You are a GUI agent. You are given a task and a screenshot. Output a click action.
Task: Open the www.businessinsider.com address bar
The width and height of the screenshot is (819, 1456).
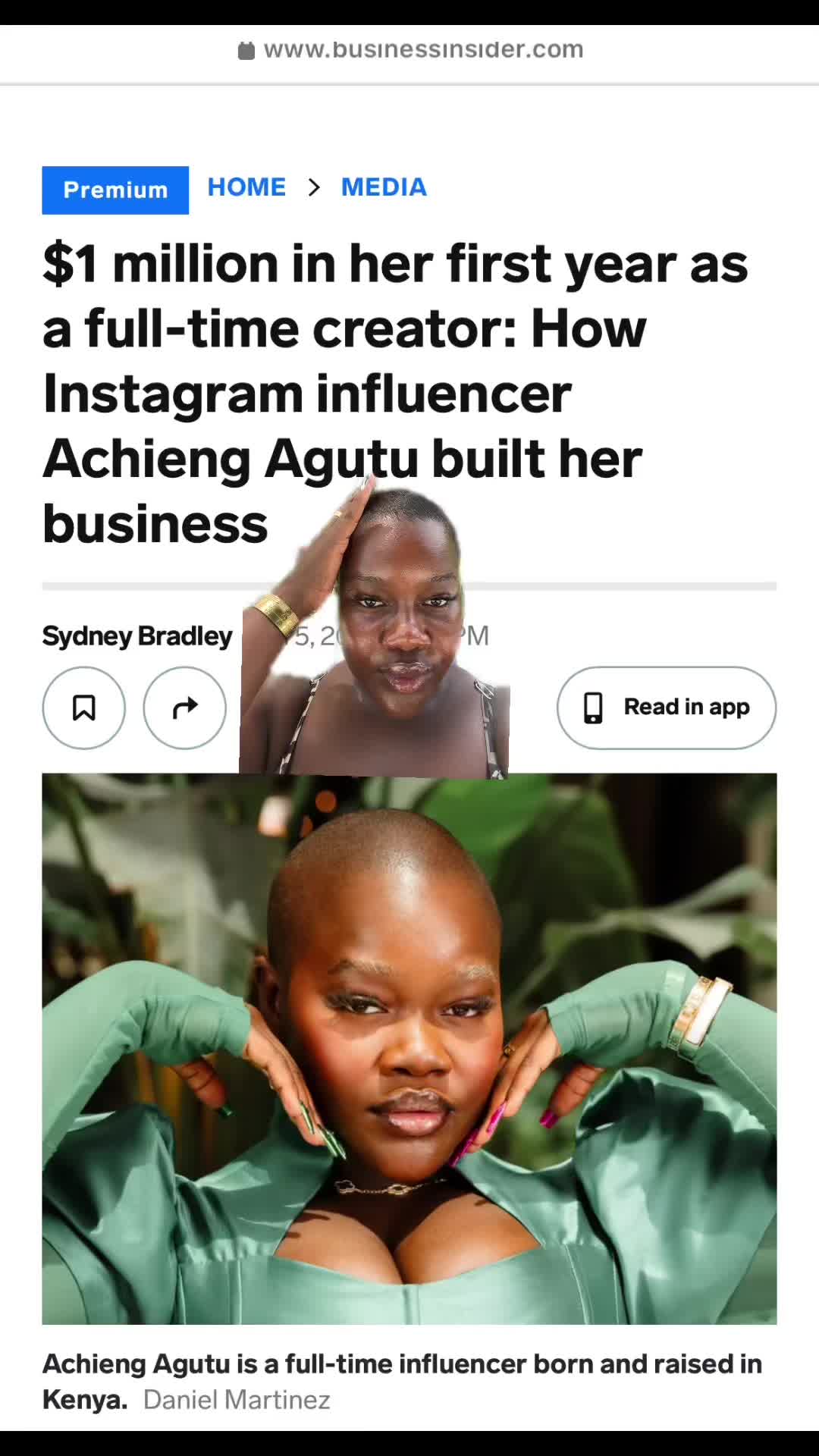pyautogui.click(x=409, y=50)
